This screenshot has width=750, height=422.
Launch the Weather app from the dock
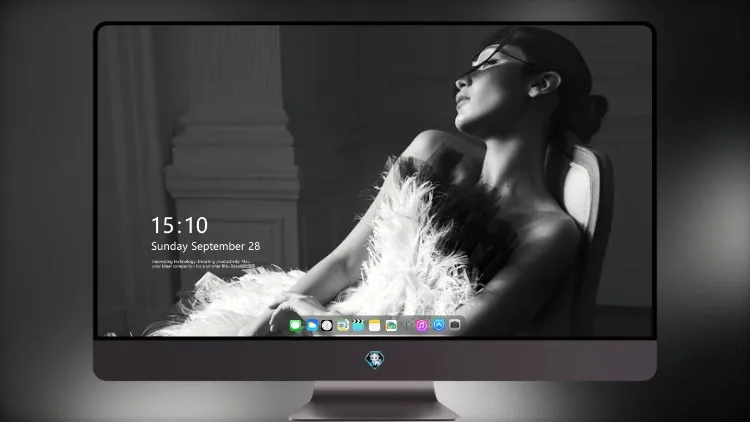tap(312, 326)
